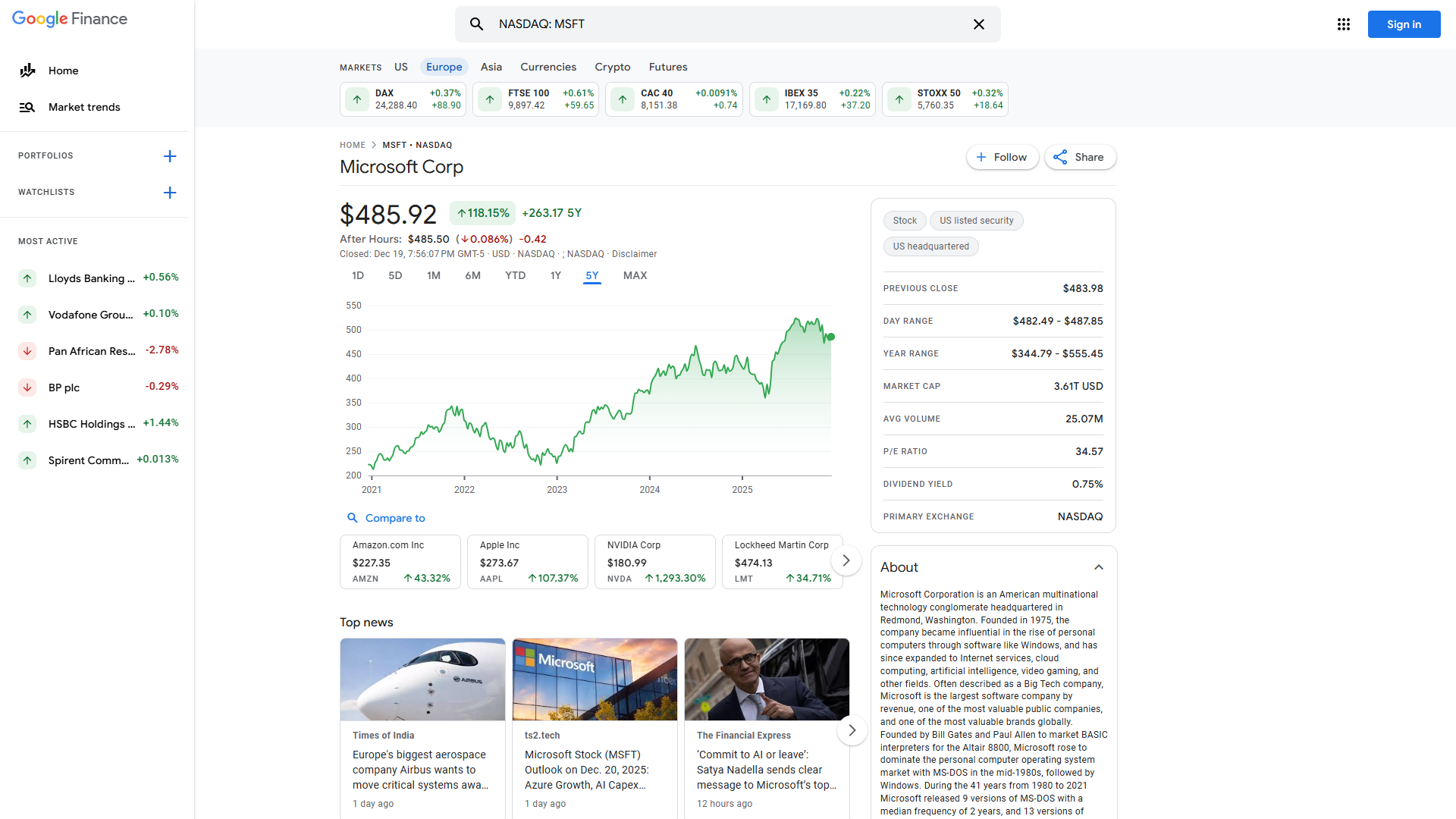Switch to the Asia markets tab
The width and height of the screenshot is (1456, 819).
click(x=491, y=67)
